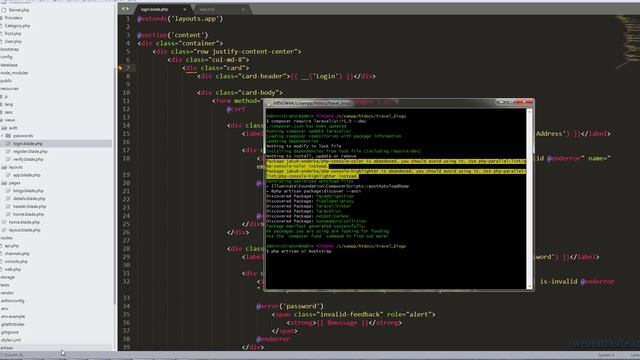Open register.blade.php from the sidebar
Image resolution: width=640 pixels, height=360 pixels.
pyautogui.click(x=30, y=151)
